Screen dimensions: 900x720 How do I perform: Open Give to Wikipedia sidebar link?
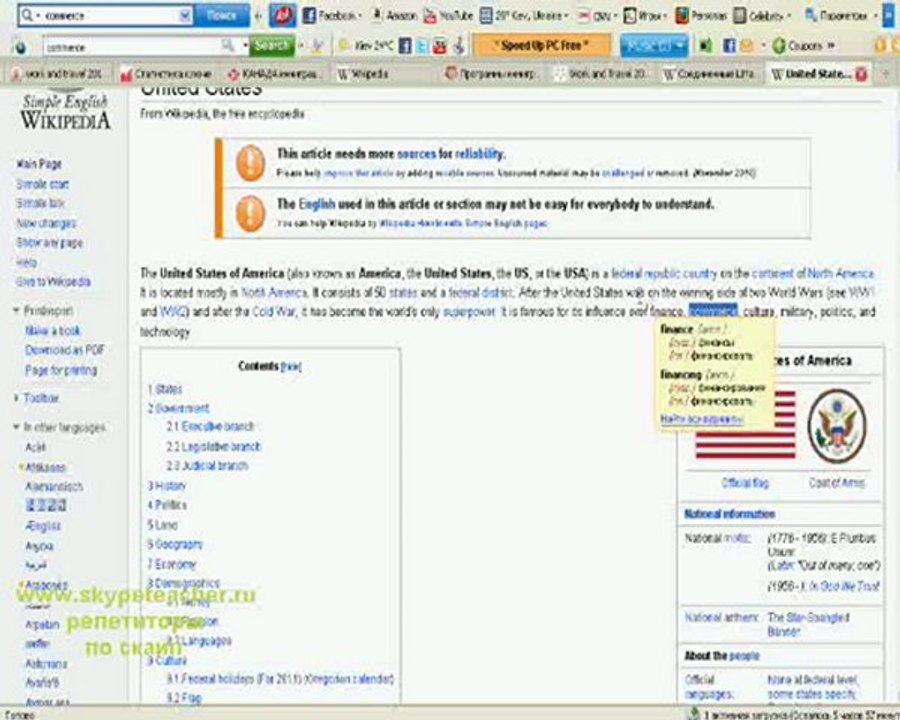point(53,282)
